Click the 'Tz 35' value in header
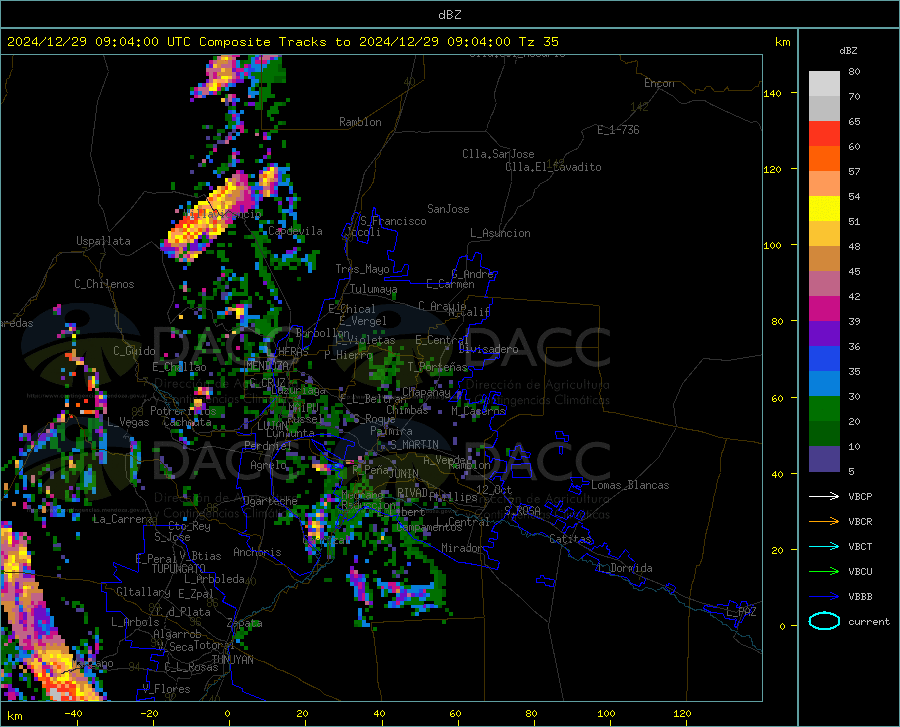 pyautogui.click(x=538, y=41)
